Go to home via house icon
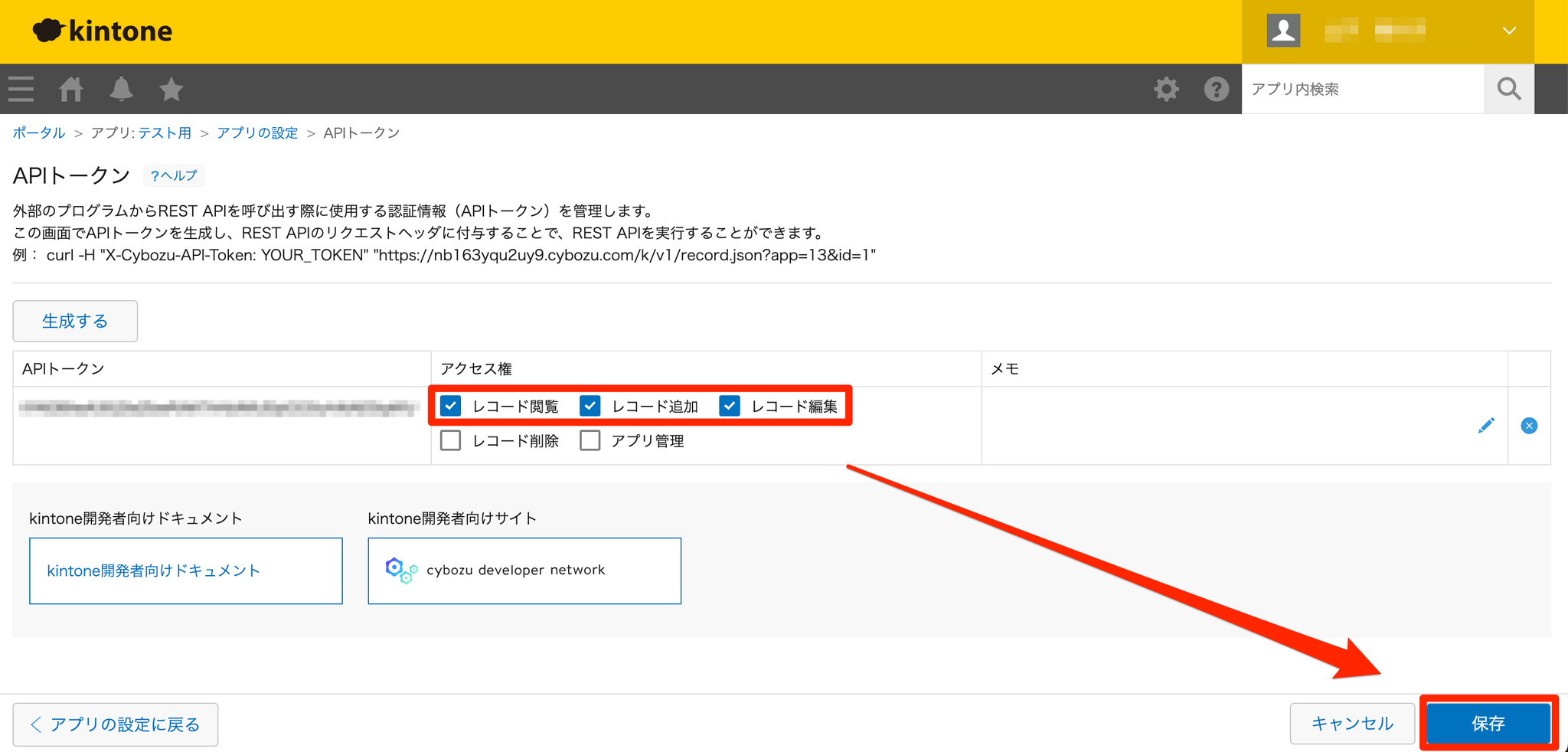Screen dimensions: 1568x752 [x=71, y=90]
